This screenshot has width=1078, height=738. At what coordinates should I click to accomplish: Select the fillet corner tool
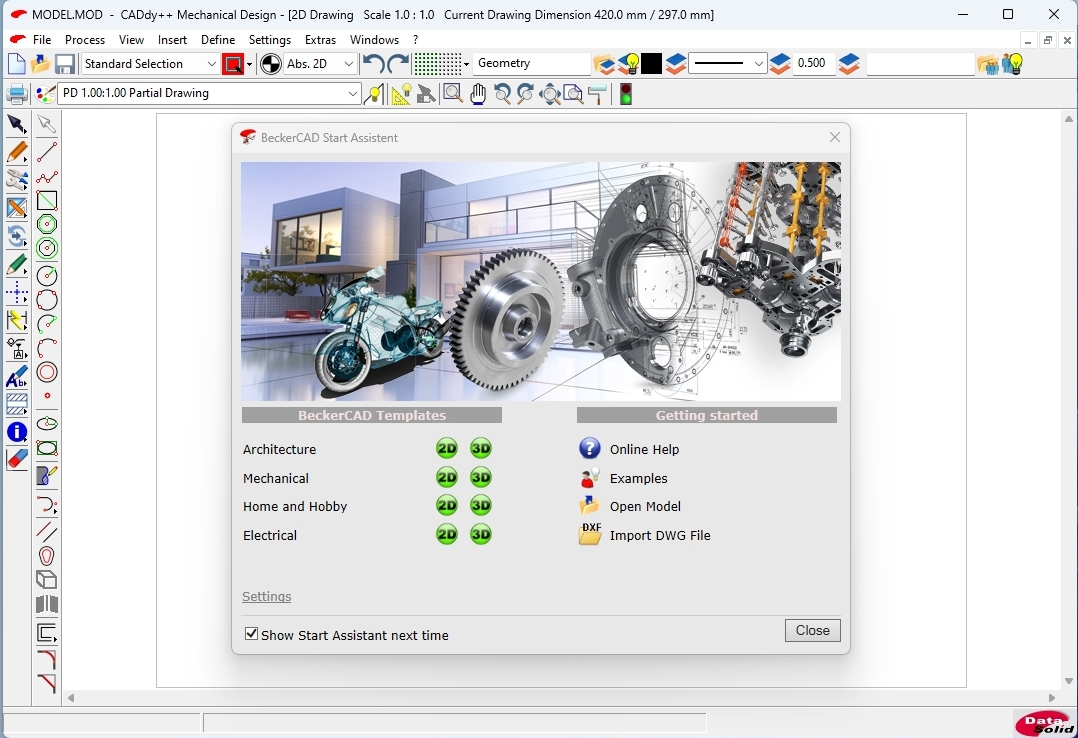point(47,660)
